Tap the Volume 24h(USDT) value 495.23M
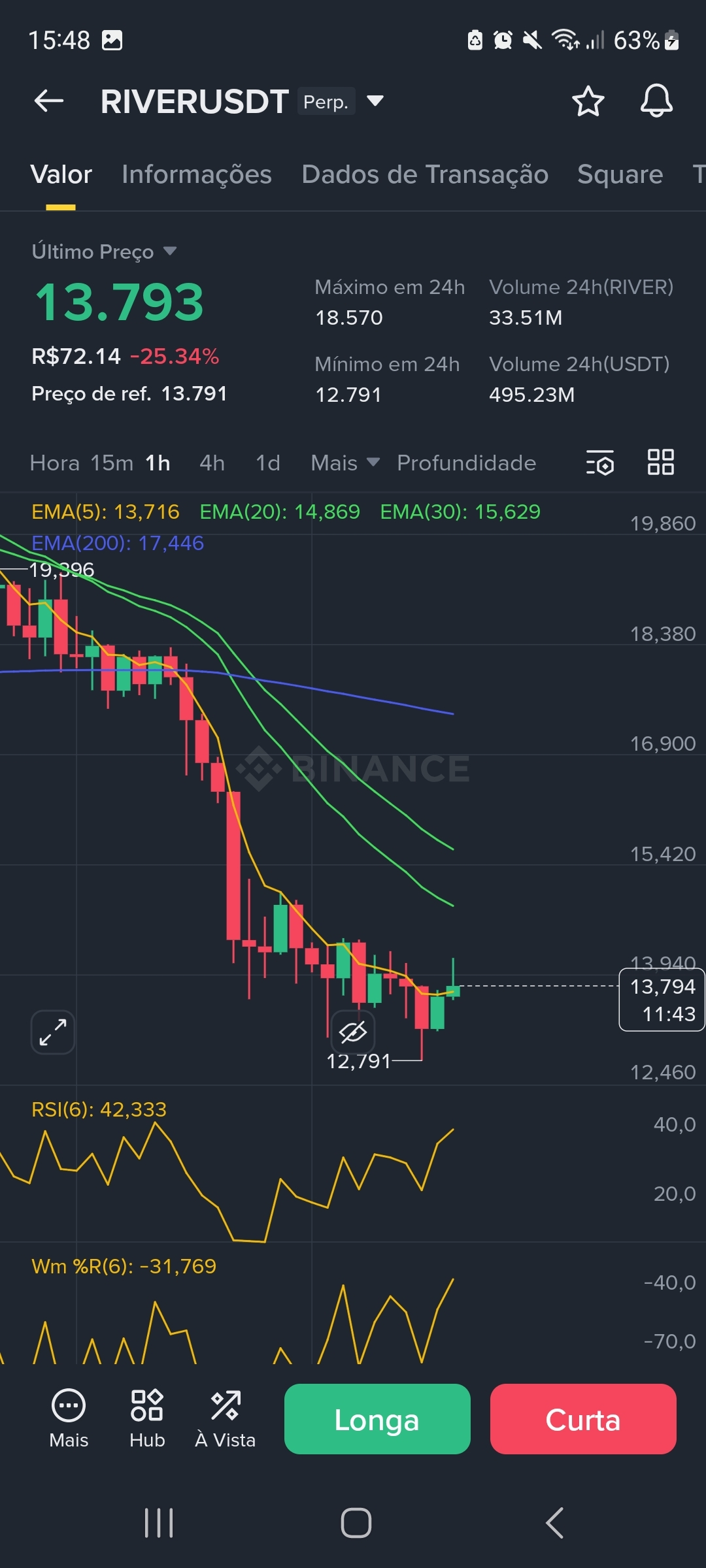Screen dimensions: 706x1568 531,395
